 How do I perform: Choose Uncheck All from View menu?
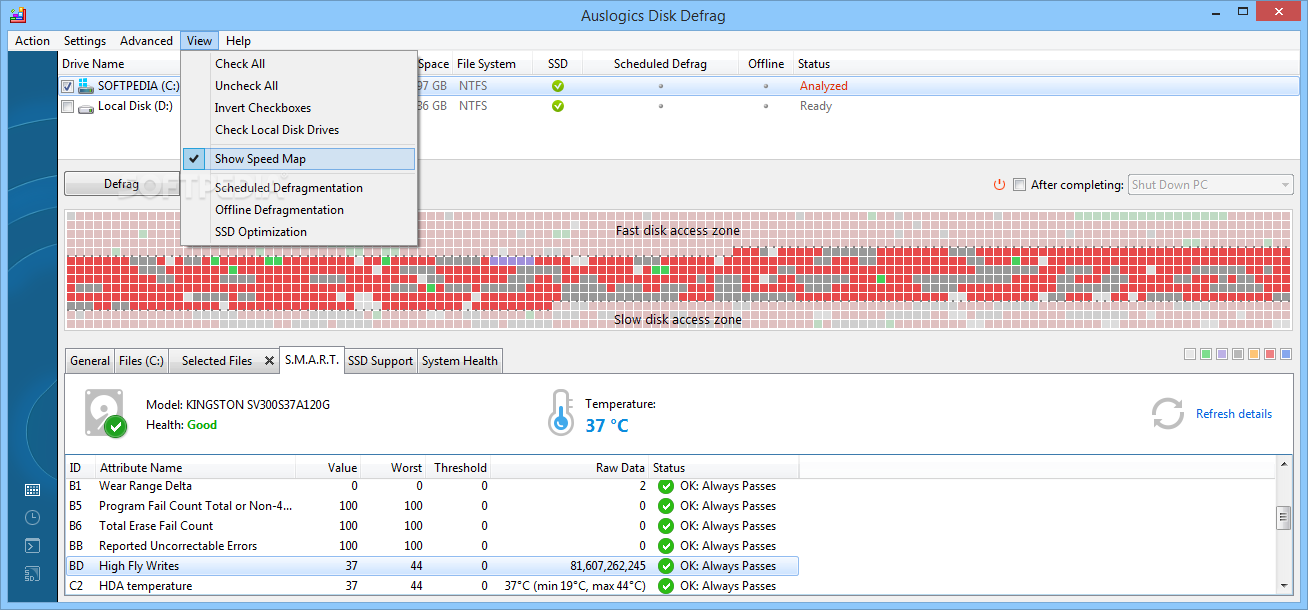298,86
